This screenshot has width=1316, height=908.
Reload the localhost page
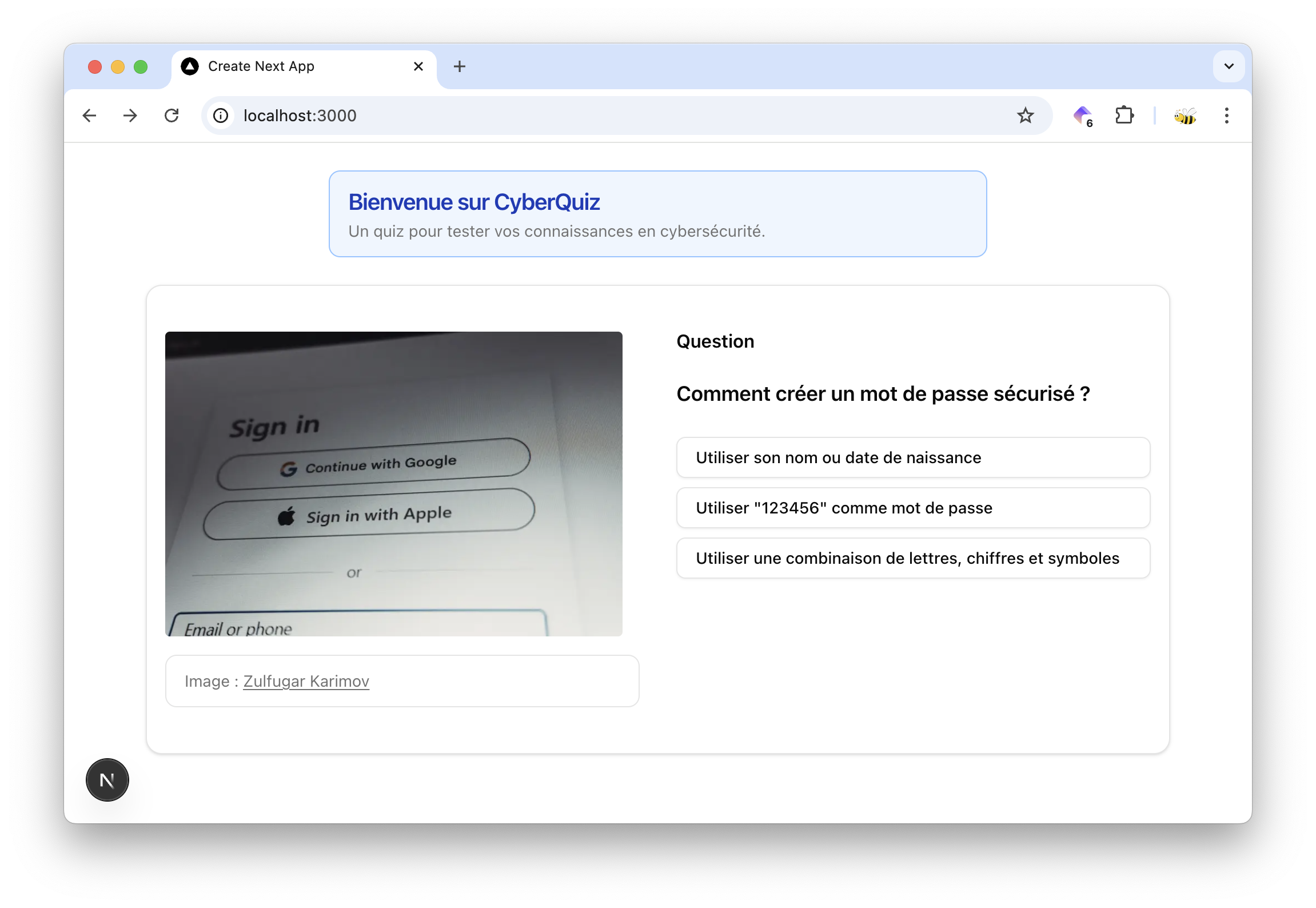coord(172,116)
